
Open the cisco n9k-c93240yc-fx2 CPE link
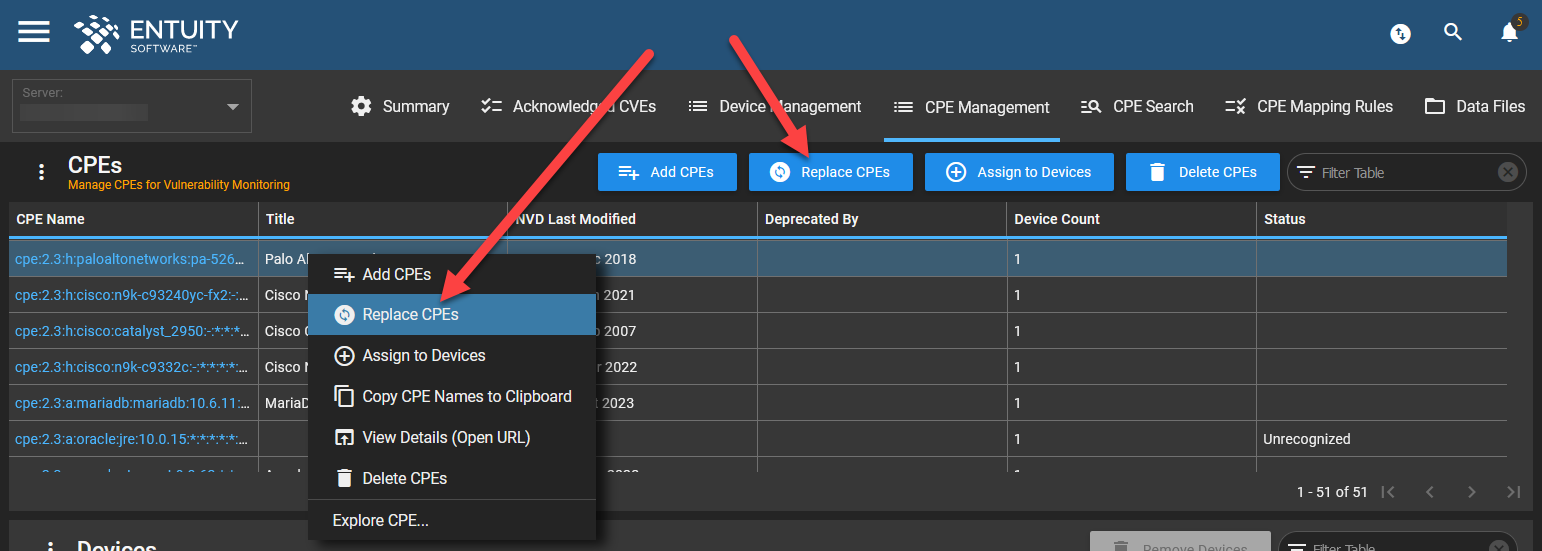[129, 295]
